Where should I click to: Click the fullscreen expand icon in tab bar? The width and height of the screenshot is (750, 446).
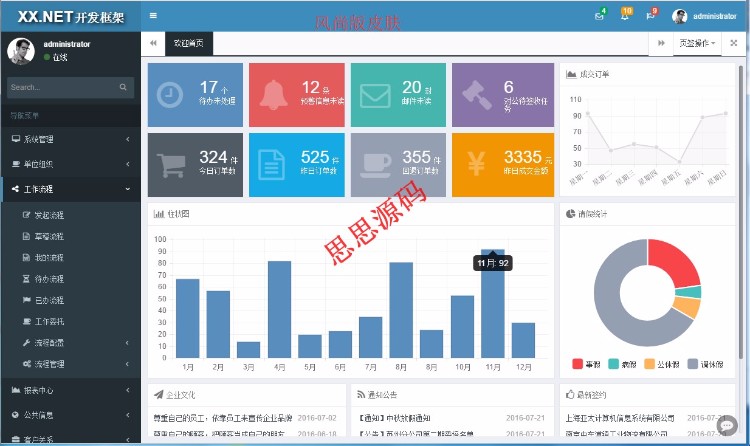(733, 44)
